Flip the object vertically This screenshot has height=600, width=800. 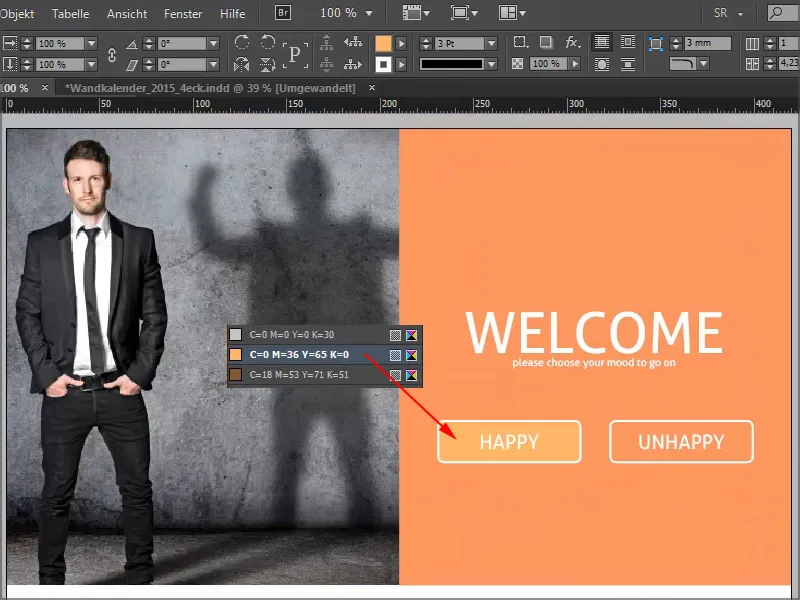pyautogui.click(x=267, y=64)
